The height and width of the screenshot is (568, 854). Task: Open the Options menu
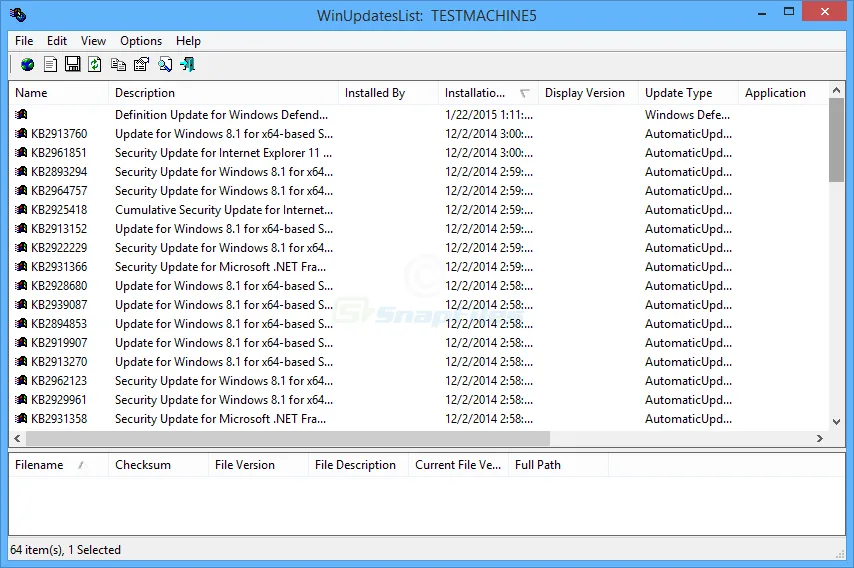[x=141, y=41]
